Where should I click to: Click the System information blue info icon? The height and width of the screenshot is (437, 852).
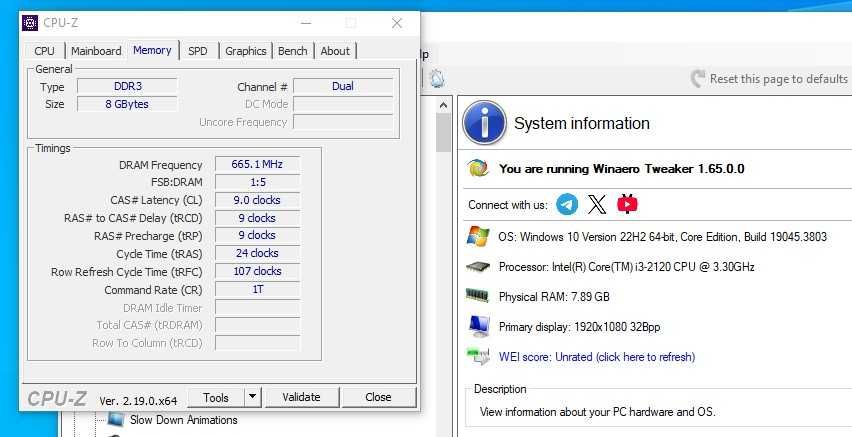pos(485,123)
